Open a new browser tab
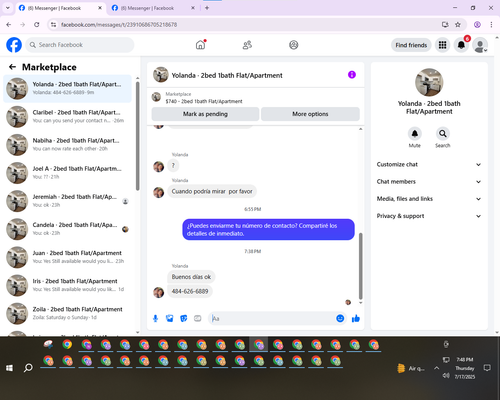This screenshot has width=500, height=400. 207,8
